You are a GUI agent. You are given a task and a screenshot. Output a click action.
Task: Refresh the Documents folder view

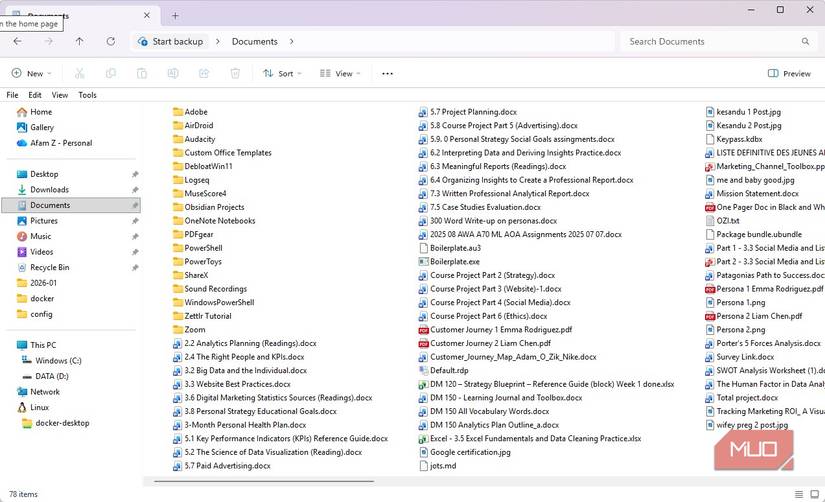110,41
